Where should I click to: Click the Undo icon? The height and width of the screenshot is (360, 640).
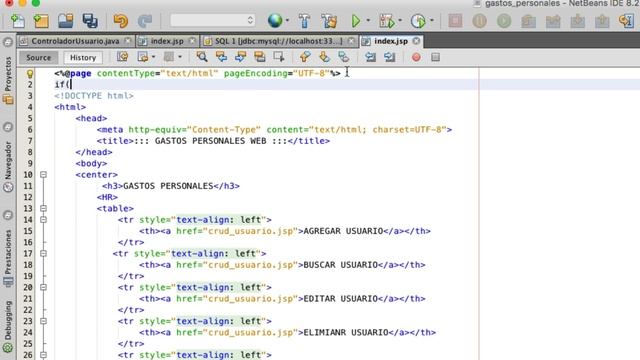(120, 20)
